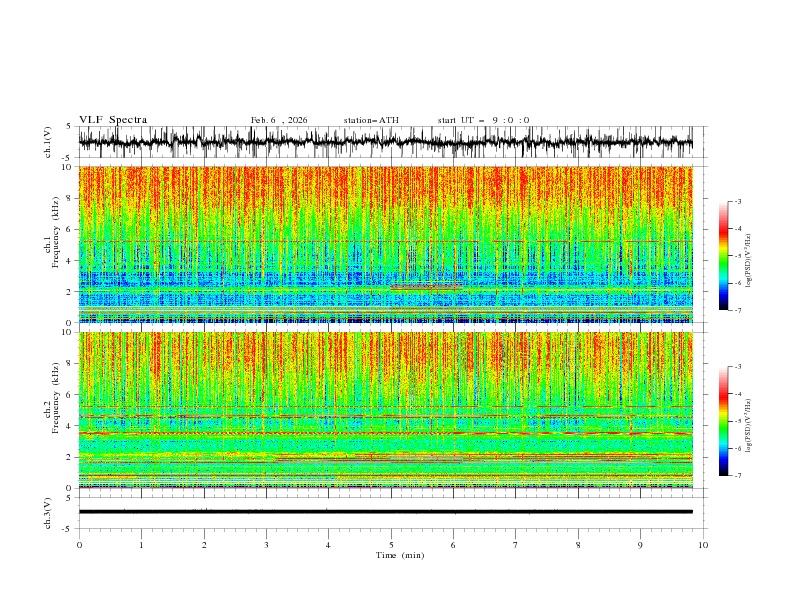Click the "-3" tick on ch.1 color bar

[737, 201]
